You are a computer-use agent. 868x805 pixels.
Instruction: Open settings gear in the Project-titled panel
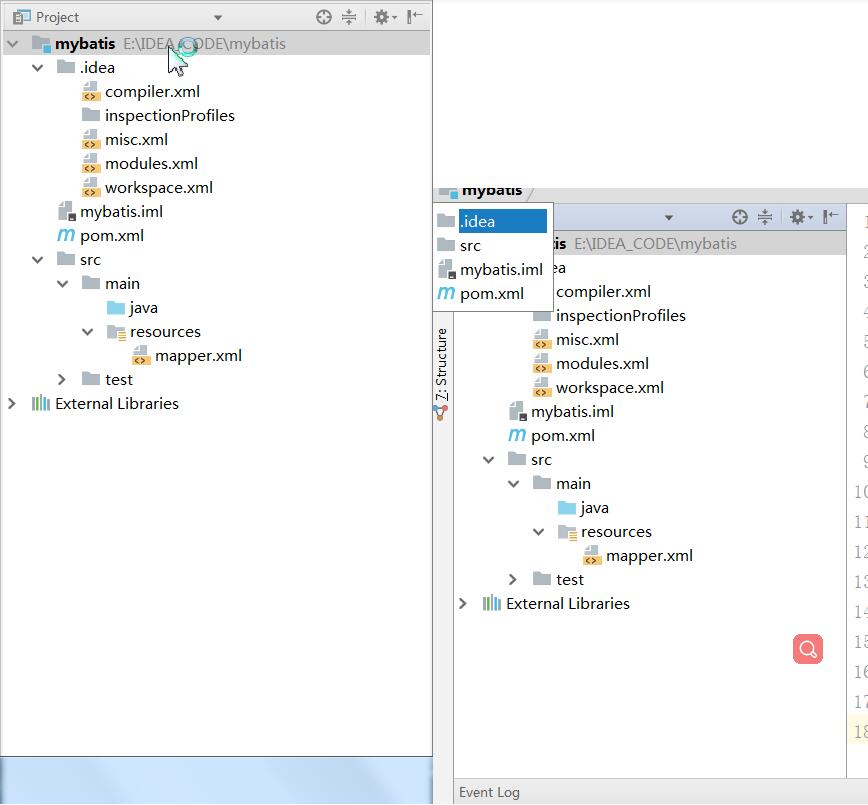click(385, 17)
